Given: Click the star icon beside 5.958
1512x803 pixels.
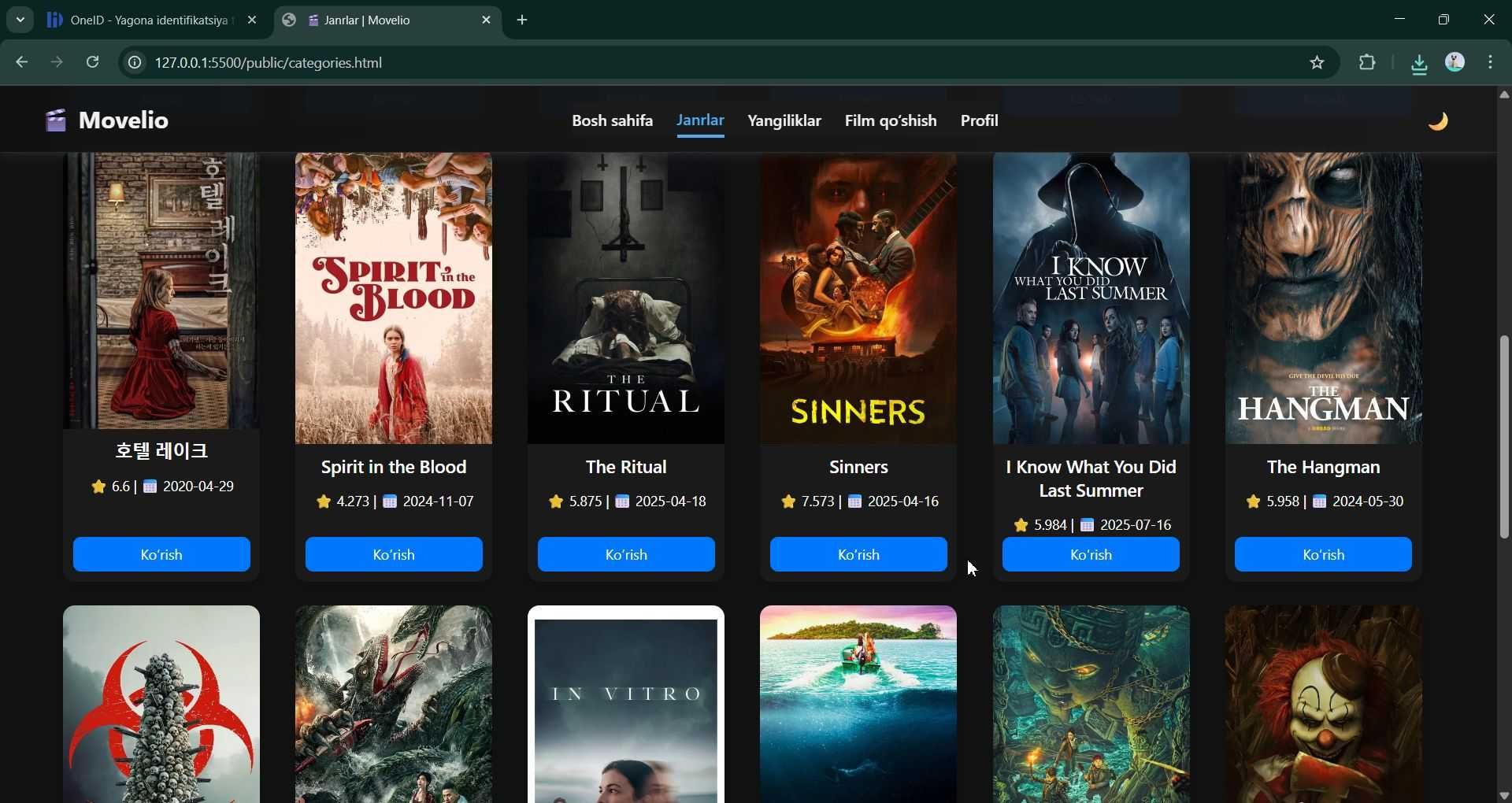Looking at the screenshot, I should click(1254, 501).
